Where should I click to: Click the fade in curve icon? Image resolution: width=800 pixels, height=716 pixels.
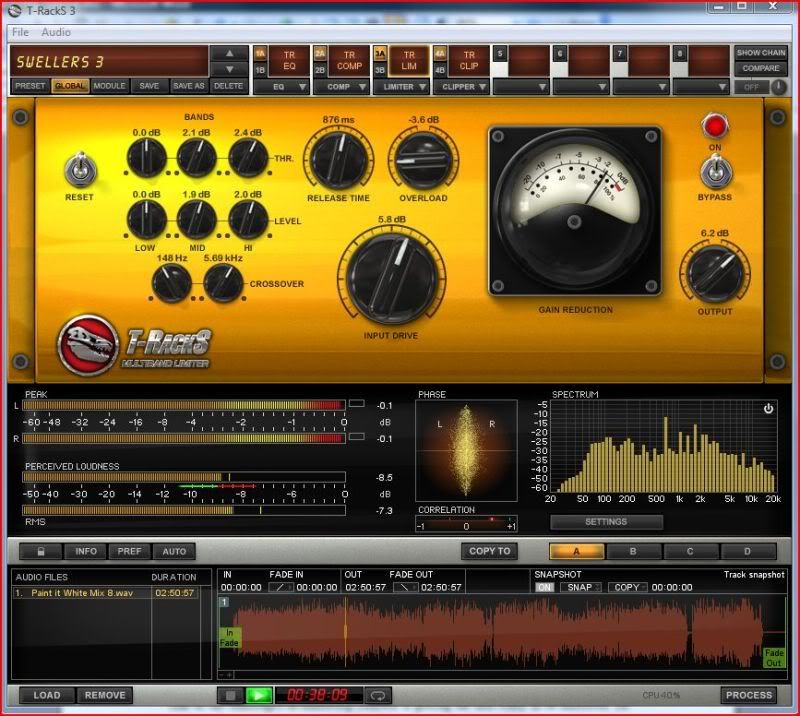pos(280,587)
